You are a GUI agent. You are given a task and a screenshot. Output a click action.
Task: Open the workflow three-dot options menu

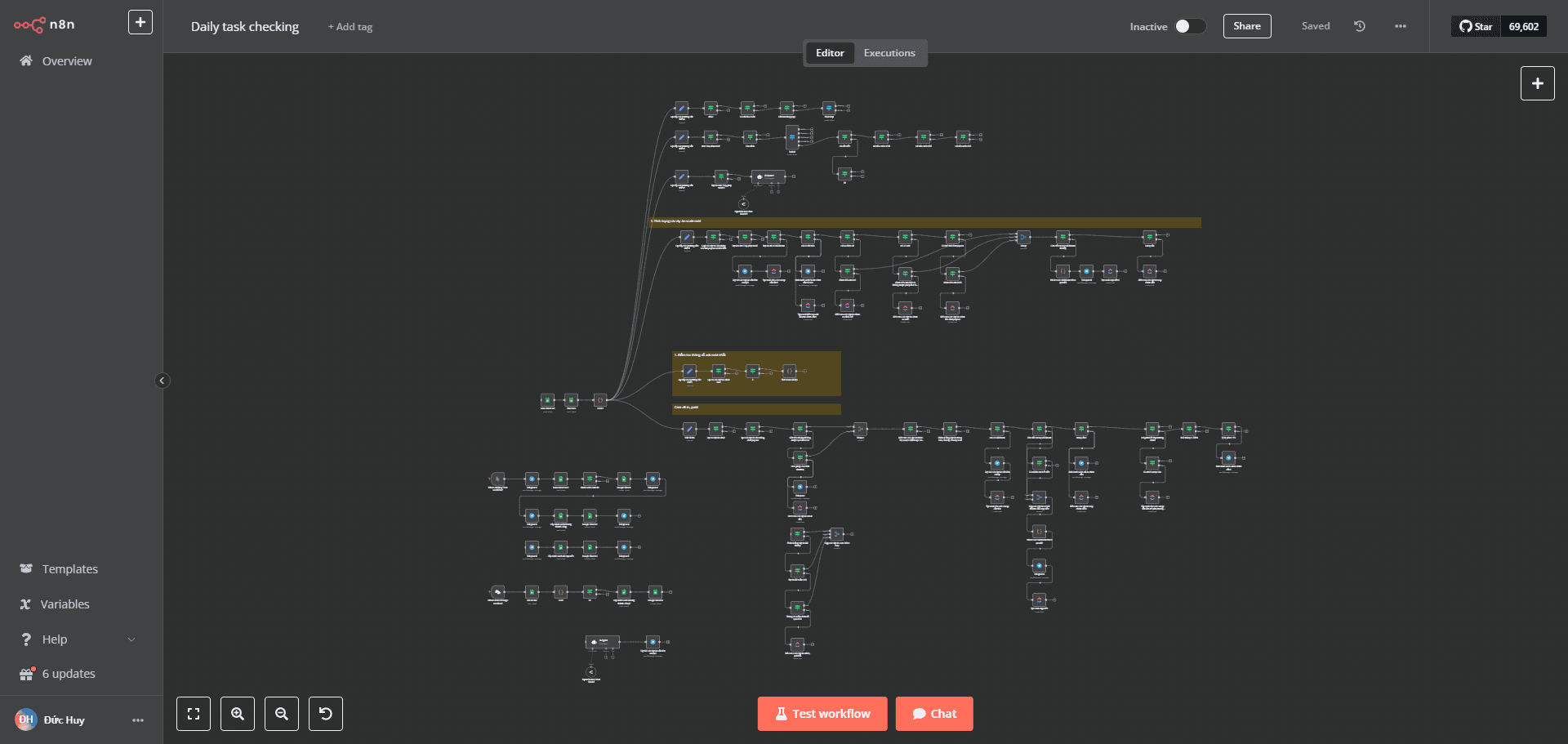1401,26
